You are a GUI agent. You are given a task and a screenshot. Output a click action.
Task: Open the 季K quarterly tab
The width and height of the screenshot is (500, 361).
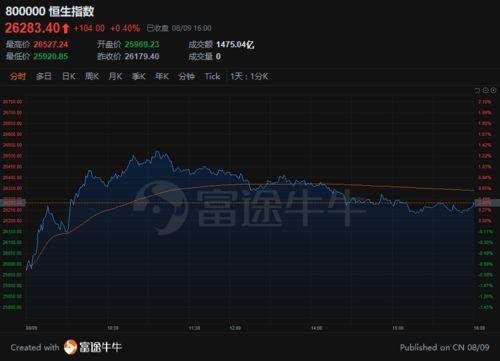139,76
